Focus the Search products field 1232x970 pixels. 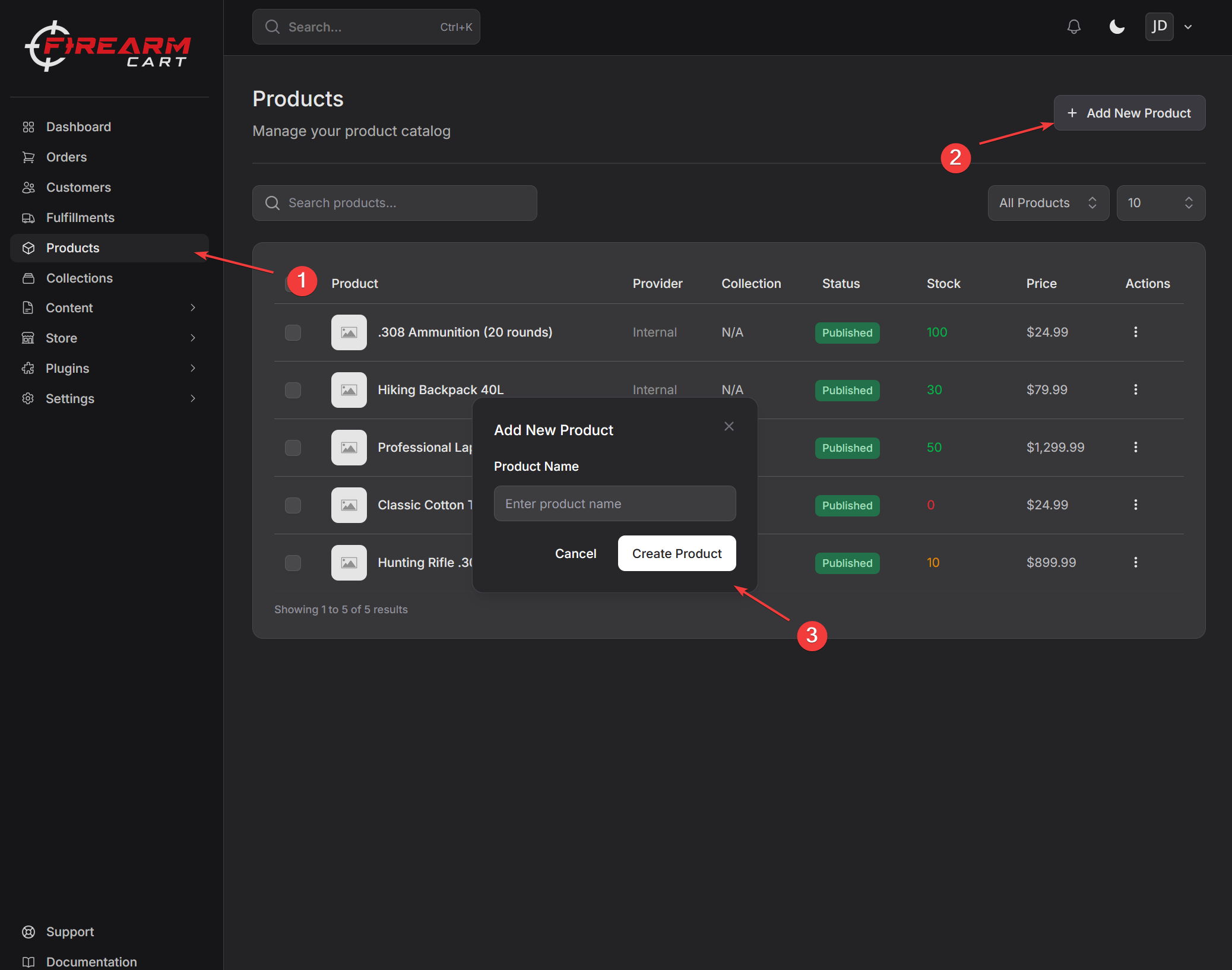point(395,203)
